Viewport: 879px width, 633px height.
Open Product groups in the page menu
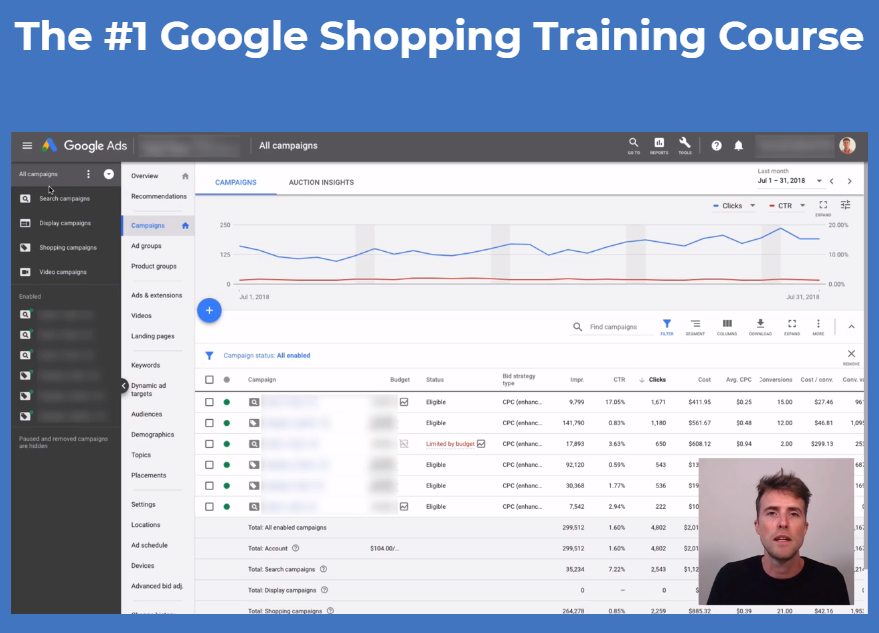(x=154, y=266)
